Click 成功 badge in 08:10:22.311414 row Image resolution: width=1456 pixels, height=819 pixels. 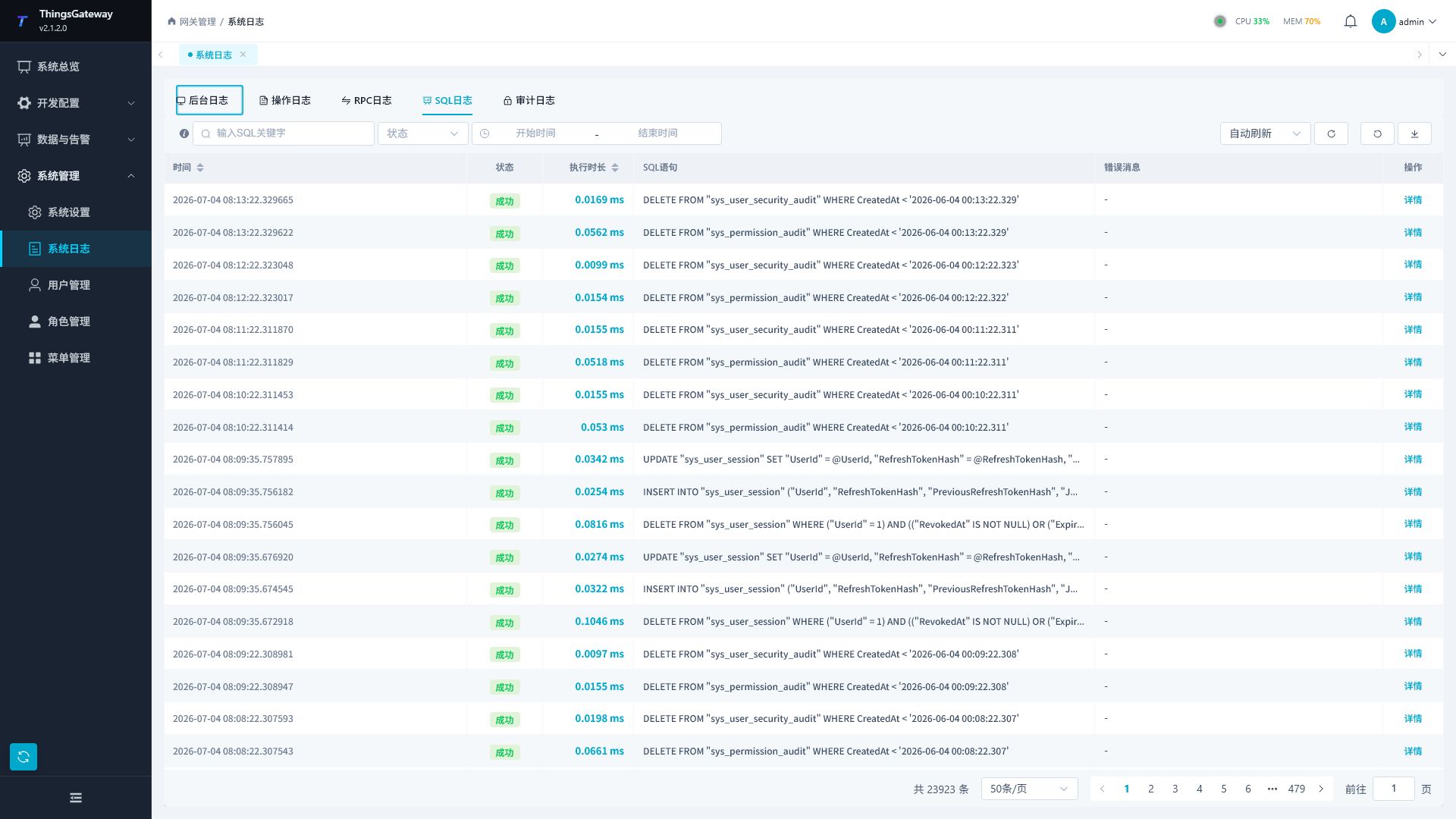click(x=504, y=428)
